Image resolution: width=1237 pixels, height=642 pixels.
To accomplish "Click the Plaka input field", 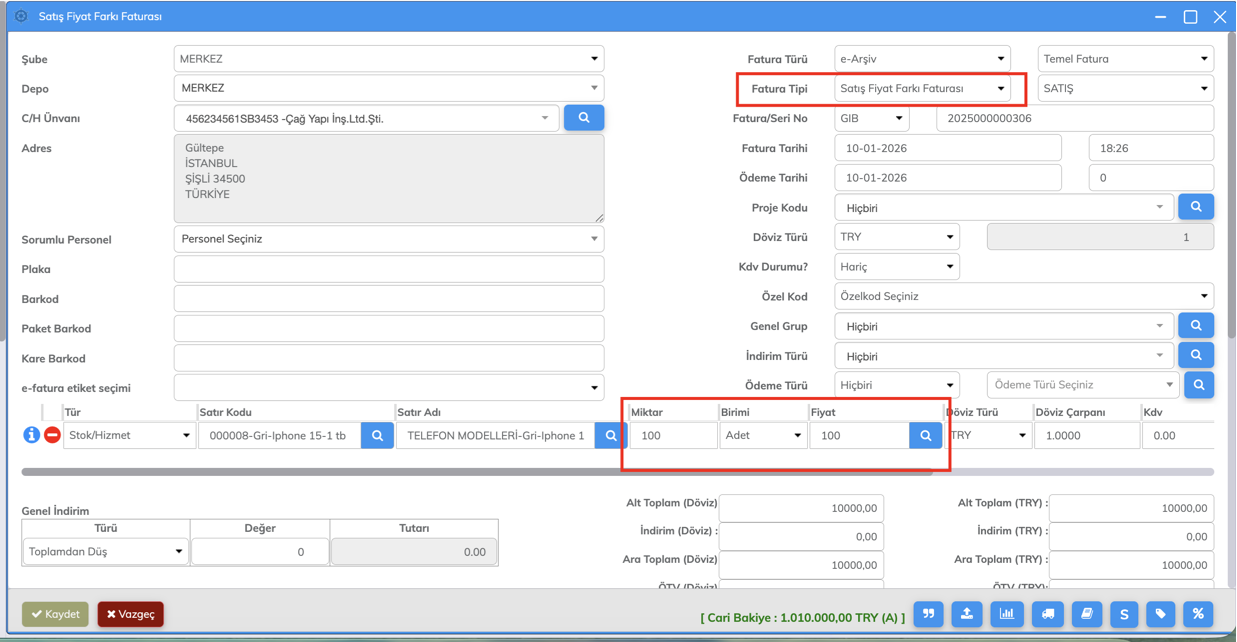I will tap(388, 269).
